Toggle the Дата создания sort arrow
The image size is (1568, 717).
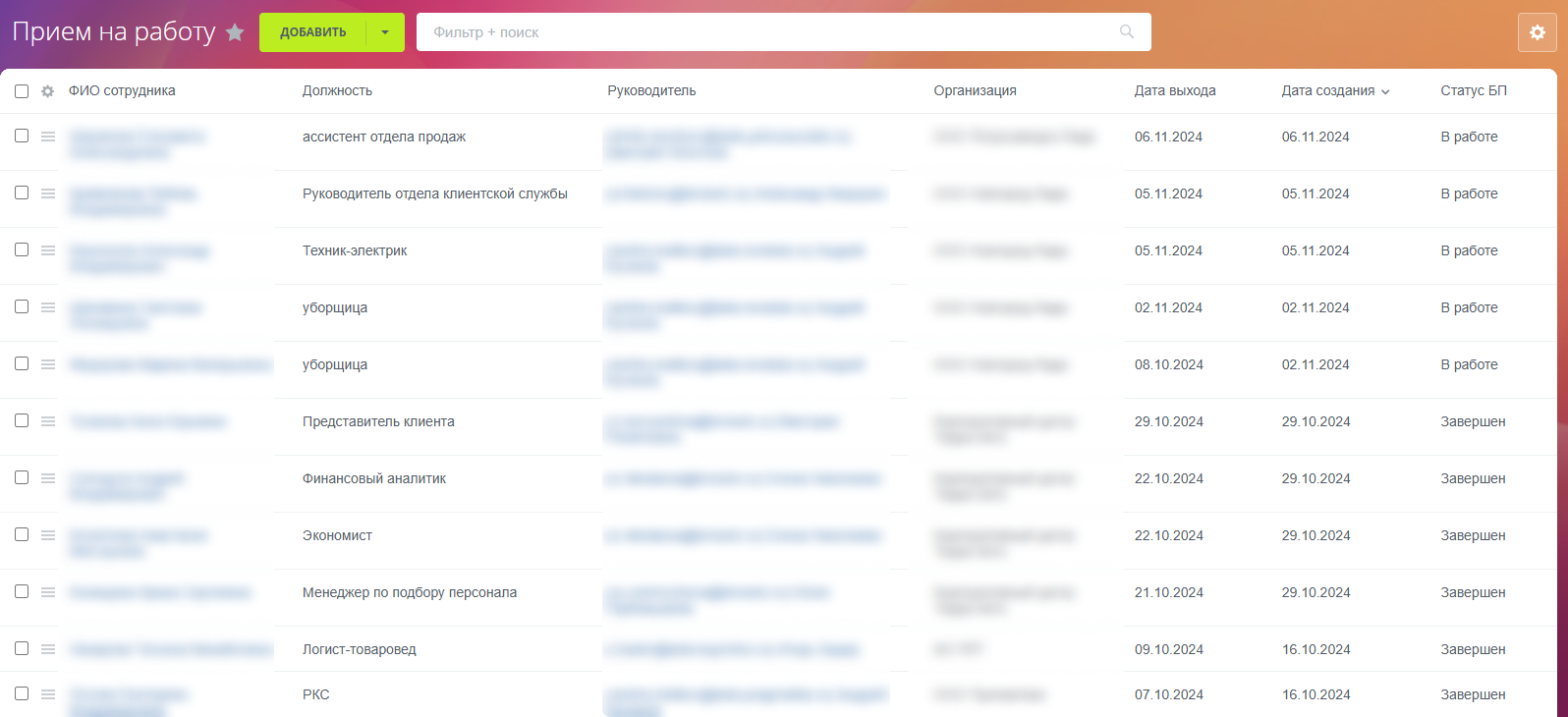(x=1385, y=91)
